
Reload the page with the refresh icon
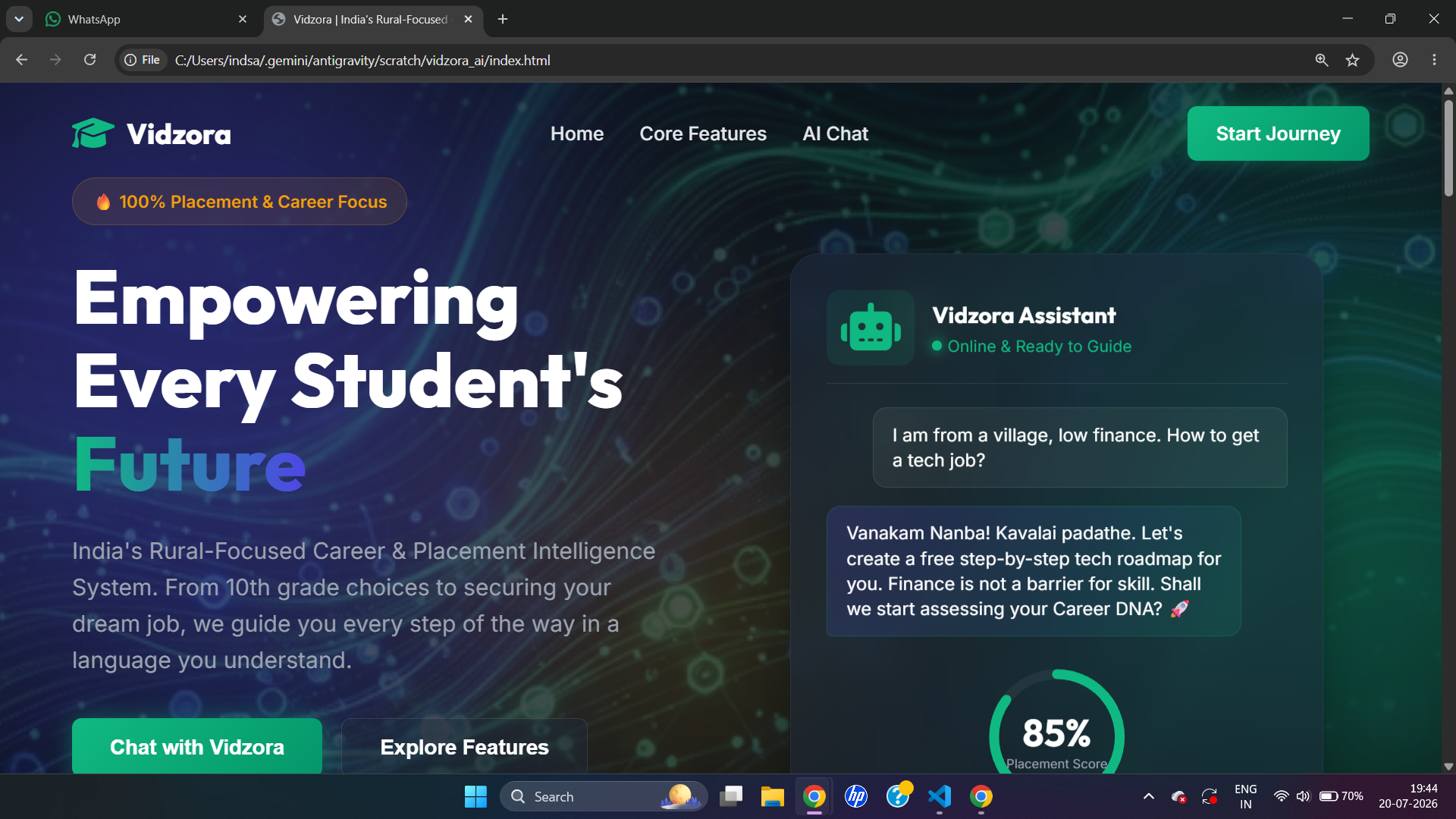click(x=89, y=60)
